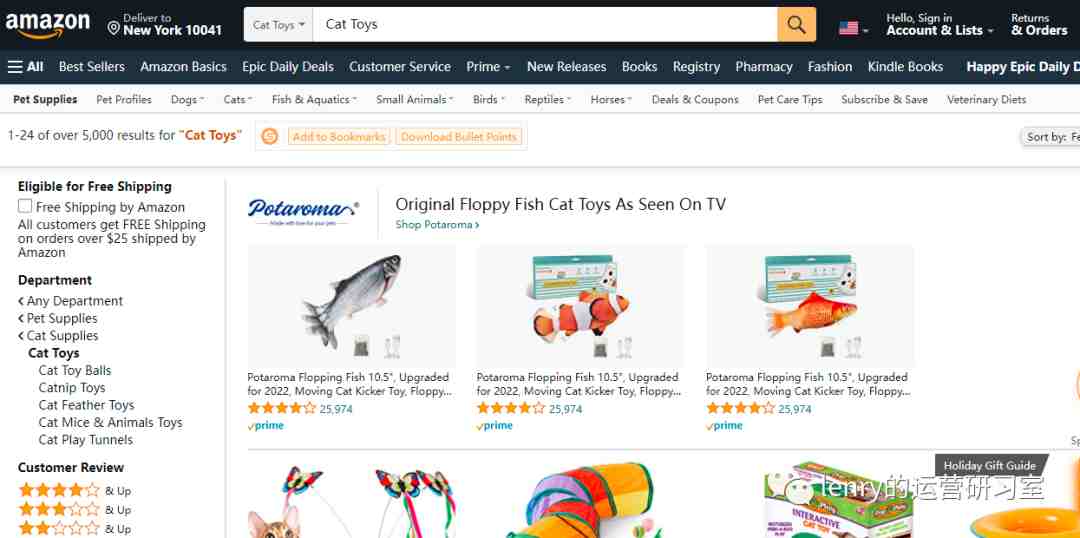Click the Deliver to location pin
The height and width of the screenshot is (538, 1080).
coord(114,28)
